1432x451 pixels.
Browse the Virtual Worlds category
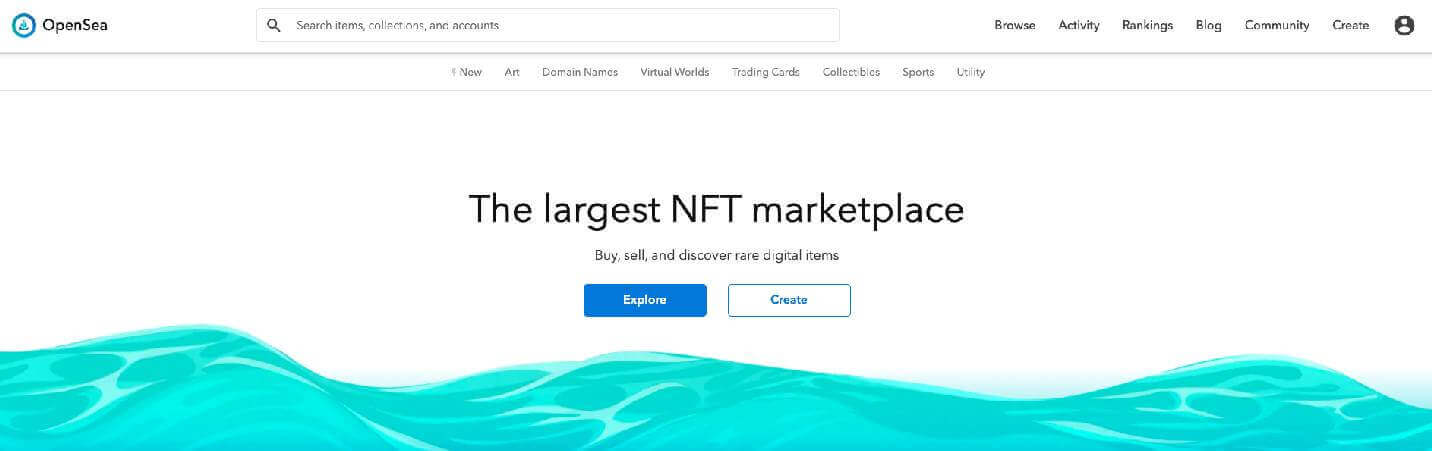[675, 72]
